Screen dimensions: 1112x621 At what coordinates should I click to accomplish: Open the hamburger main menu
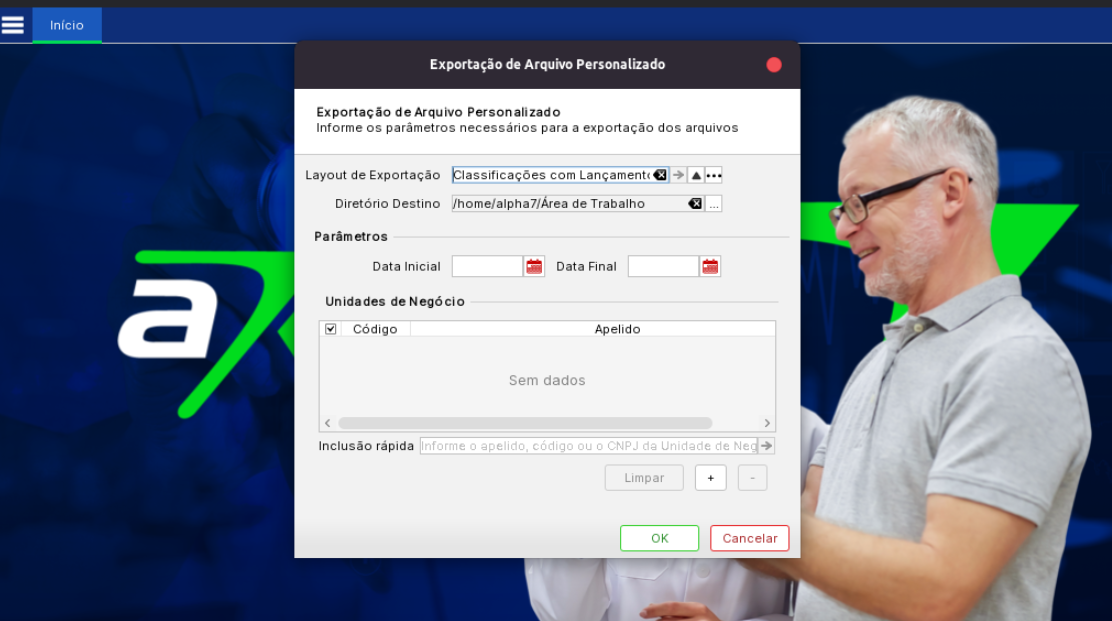click(x=13, y=25)
